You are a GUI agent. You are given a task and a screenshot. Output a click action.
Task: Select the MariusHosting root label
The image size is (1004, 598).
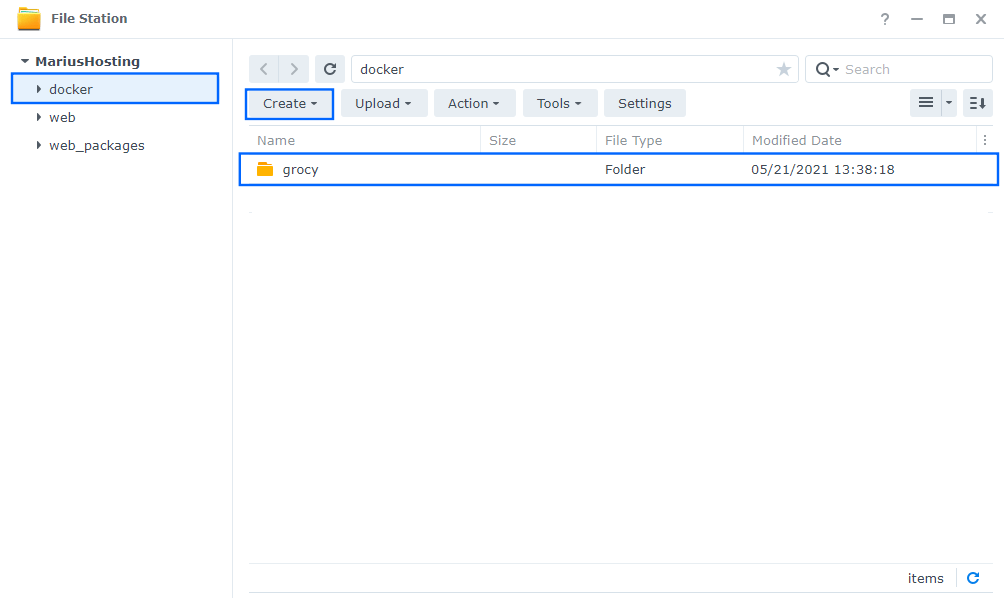click(87, 61)
